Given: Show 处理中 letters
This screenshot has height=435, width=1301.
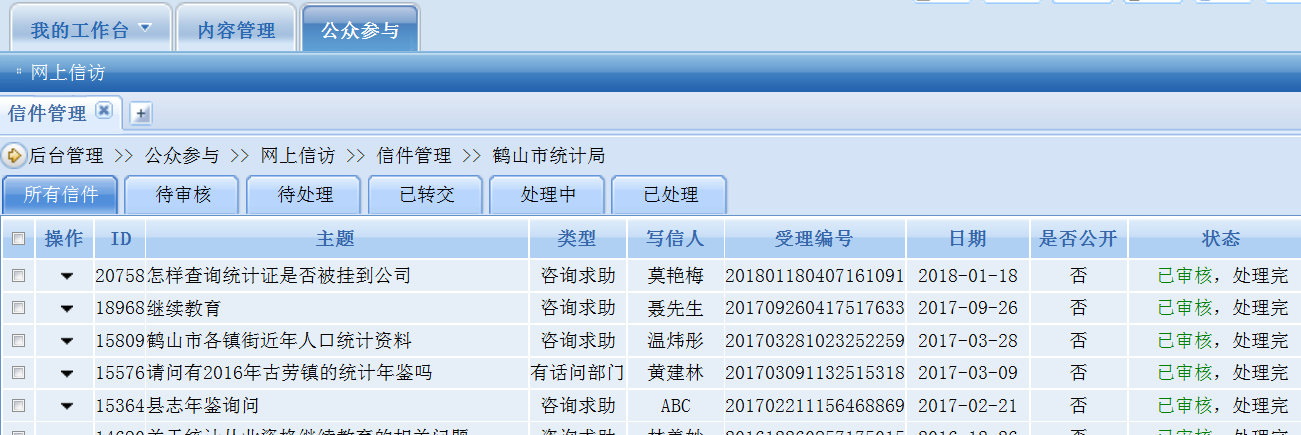Looking at the screenshot, I should pos(548,195).
